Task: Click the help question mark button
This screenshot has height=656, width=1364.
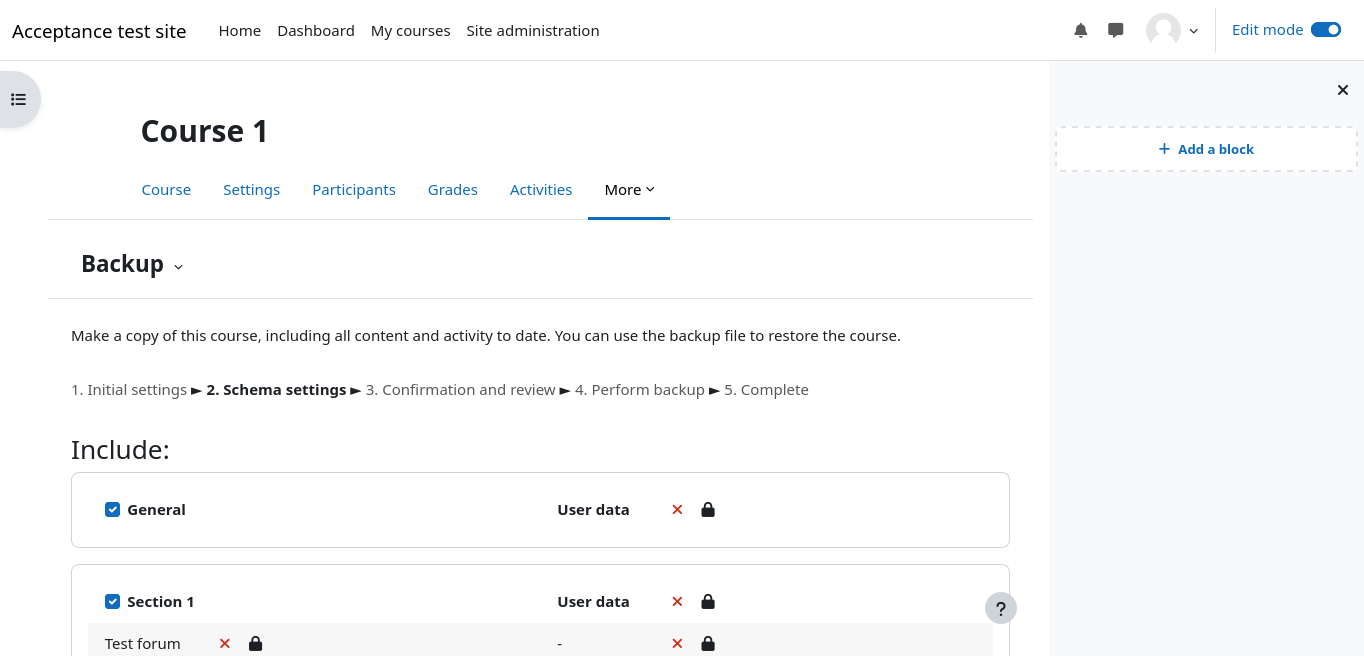Action: tap(1000, 608)
